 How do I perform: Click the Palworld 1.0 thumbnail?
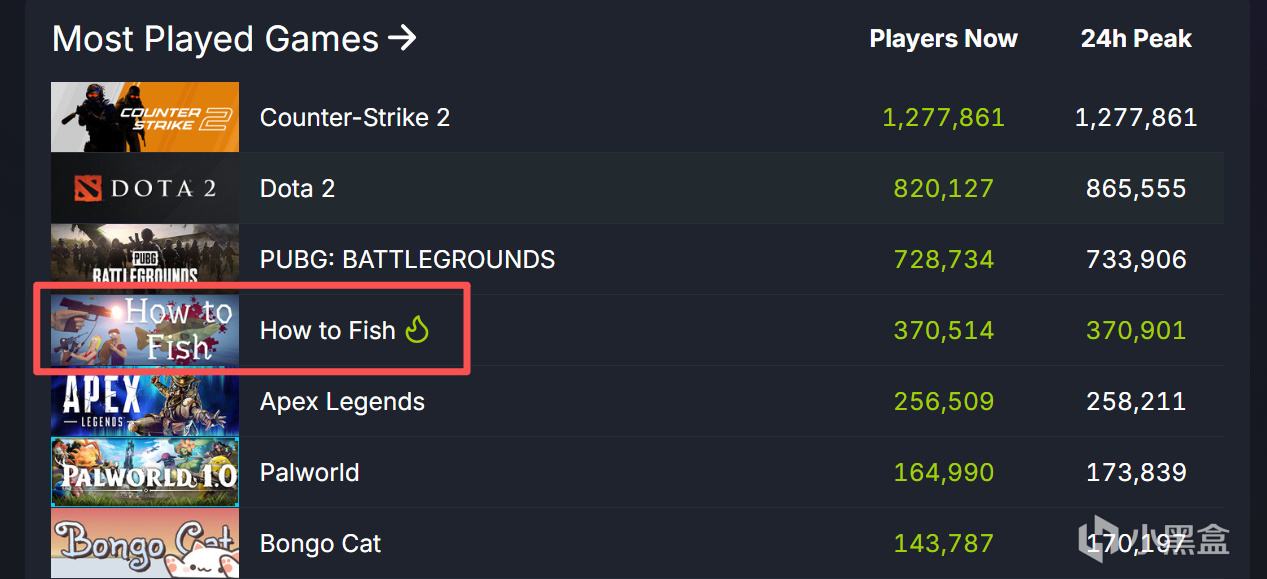(145, 472)
